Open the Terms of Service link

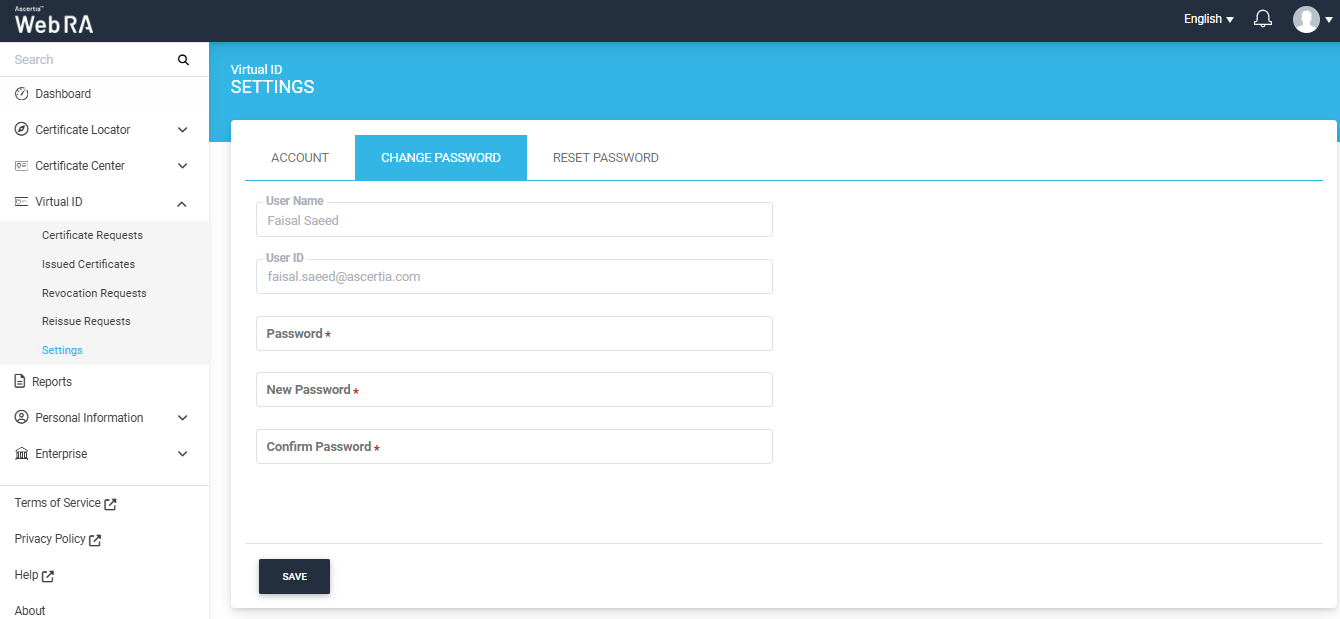pos(57,503)
